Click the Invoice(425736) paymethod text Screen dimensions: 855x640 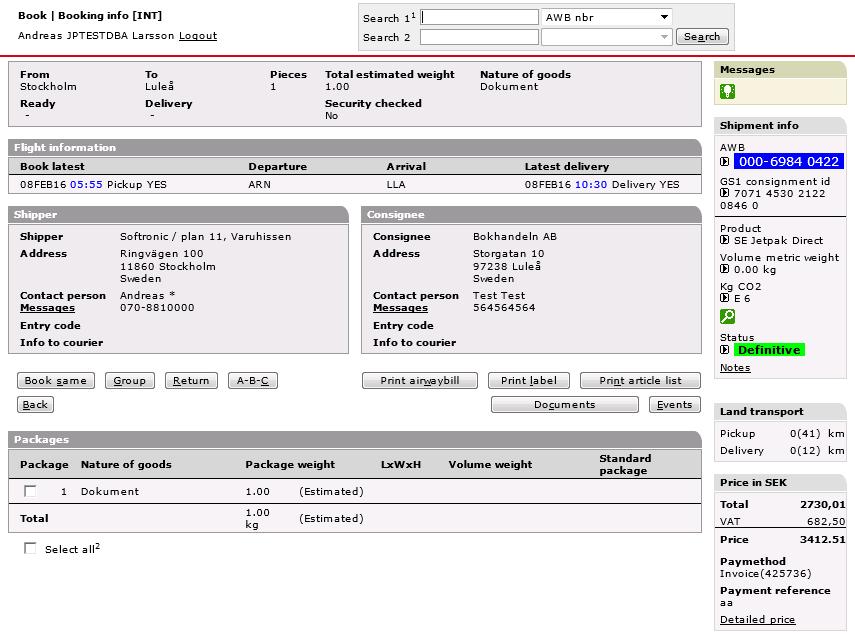(x=766, y=573)
